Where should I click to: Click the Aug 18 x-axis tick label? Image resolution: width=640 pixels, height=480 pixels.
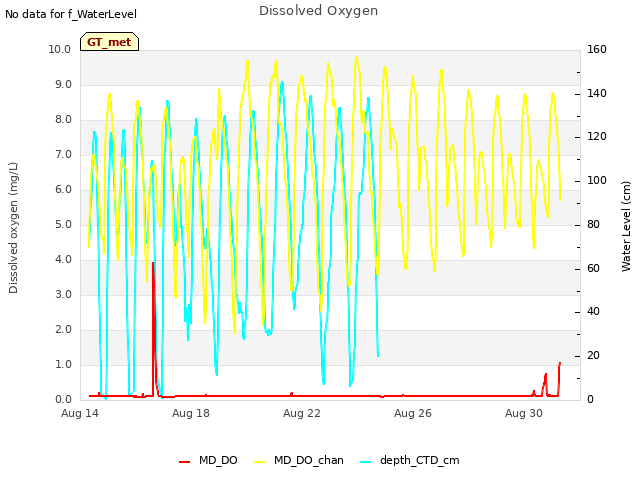click(x=191, y=413)
